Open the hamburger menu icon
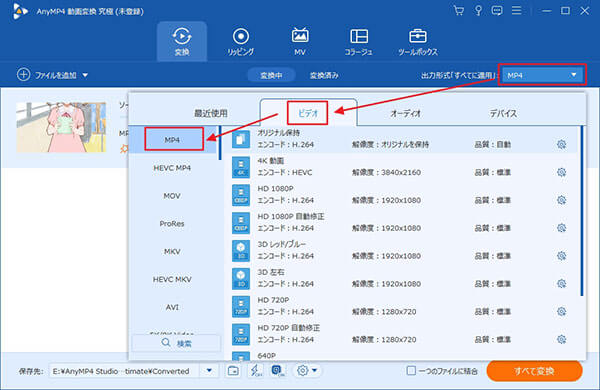600x390 pixels. [517, 10]
